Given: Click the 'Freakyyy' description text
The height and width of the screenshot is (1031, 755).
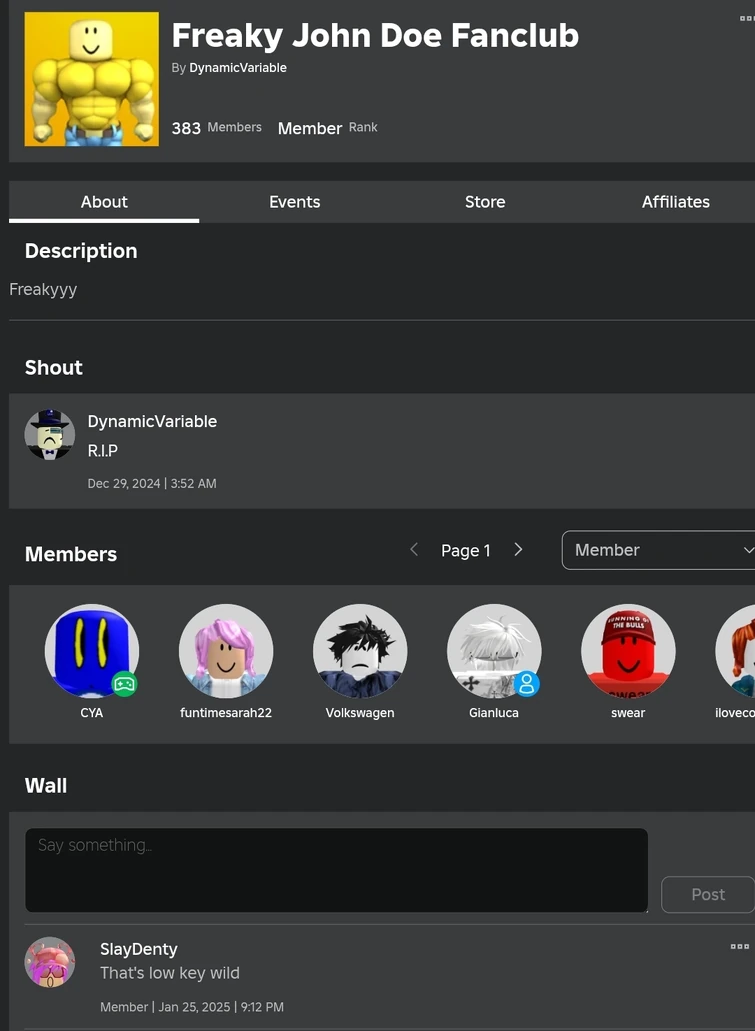Looking at the screenshot, I should tap(43, 289).
